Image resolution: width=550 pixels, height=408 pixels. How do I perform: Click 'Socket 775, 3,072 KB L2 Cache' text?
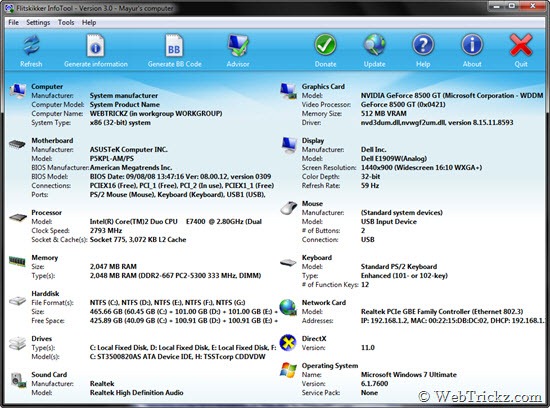[138, 240]
